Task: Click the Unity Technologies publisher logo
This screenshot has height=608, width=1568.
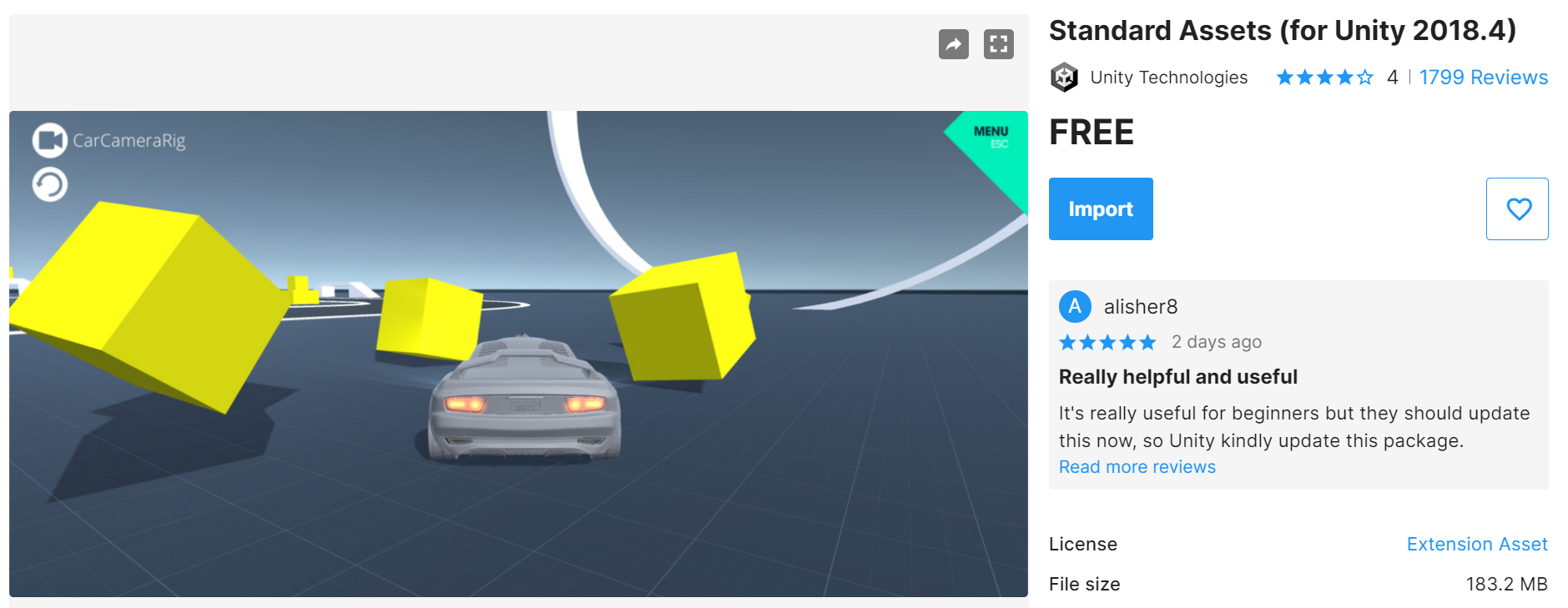Action: pos(1064,78)
